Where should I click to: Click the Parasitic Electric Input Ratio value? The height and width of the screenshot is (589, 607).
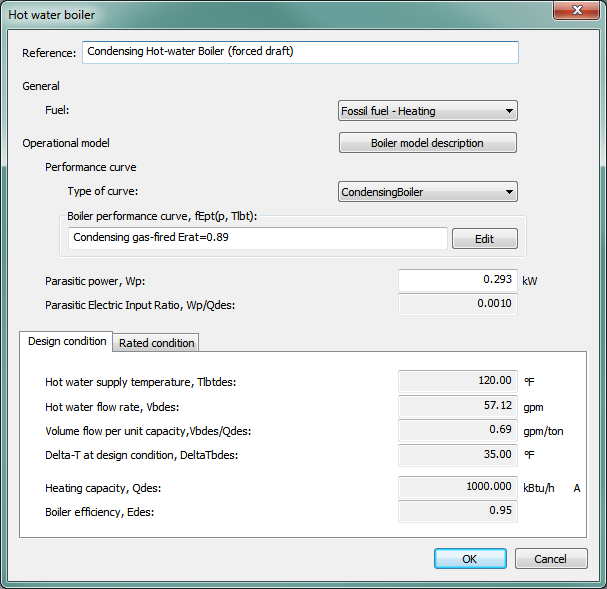pyautogui.click(x=457, y=304)
